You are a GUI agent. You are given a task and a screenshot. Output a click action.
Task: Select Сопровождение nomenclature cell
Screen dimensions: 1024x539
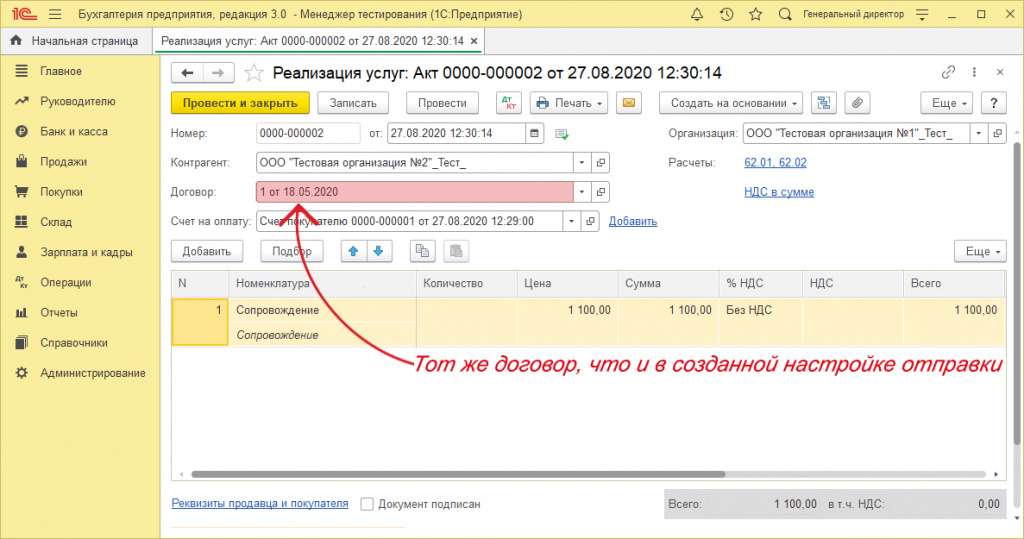click(325, 310)
